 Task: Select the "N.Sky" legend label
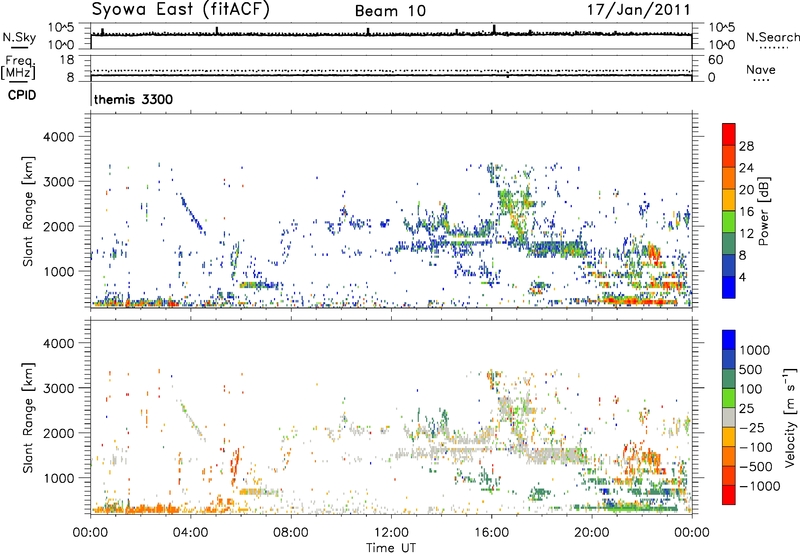pos(19,38)
